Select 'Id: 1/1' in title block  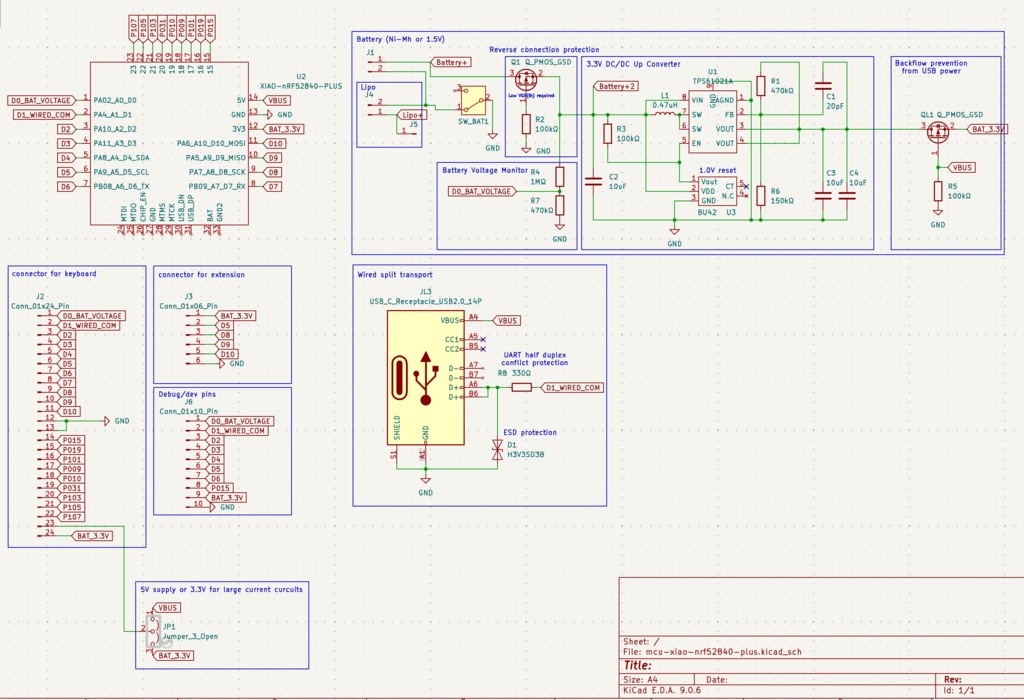958,690
